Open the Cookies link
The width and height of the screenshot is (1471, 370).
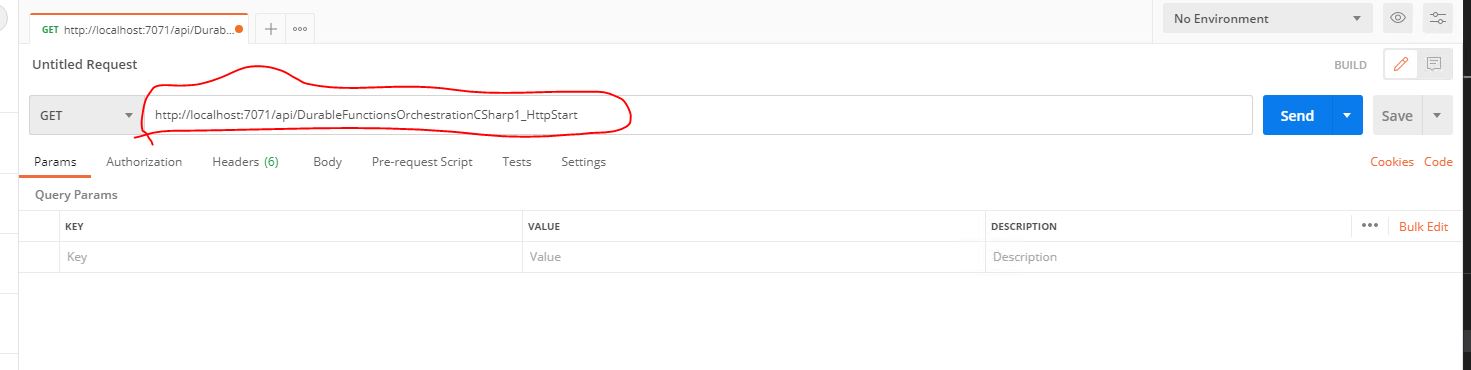pos(1392,161)
